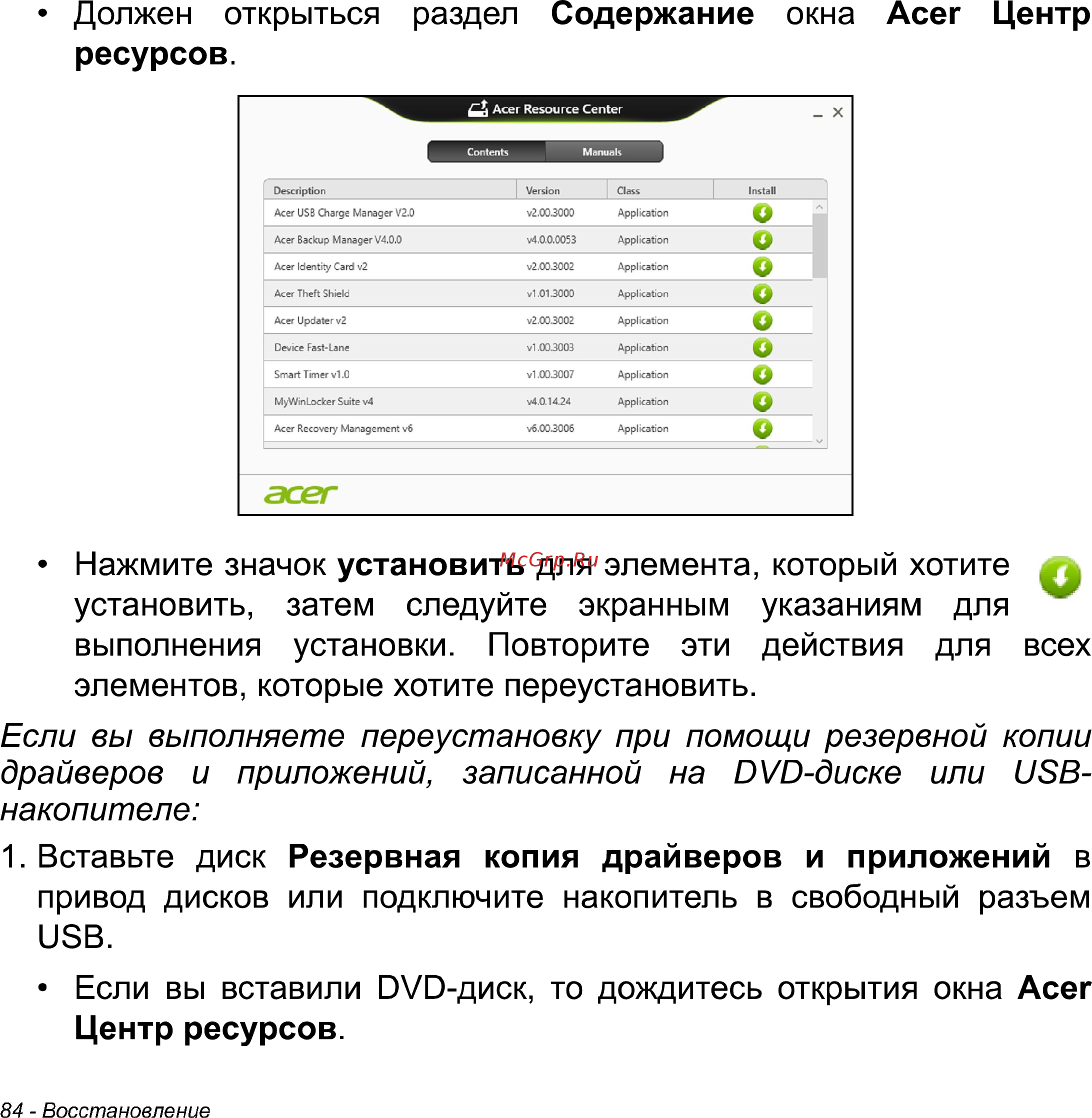
Task: Click the Acer Resource Center window title
Action: (557, 109)
